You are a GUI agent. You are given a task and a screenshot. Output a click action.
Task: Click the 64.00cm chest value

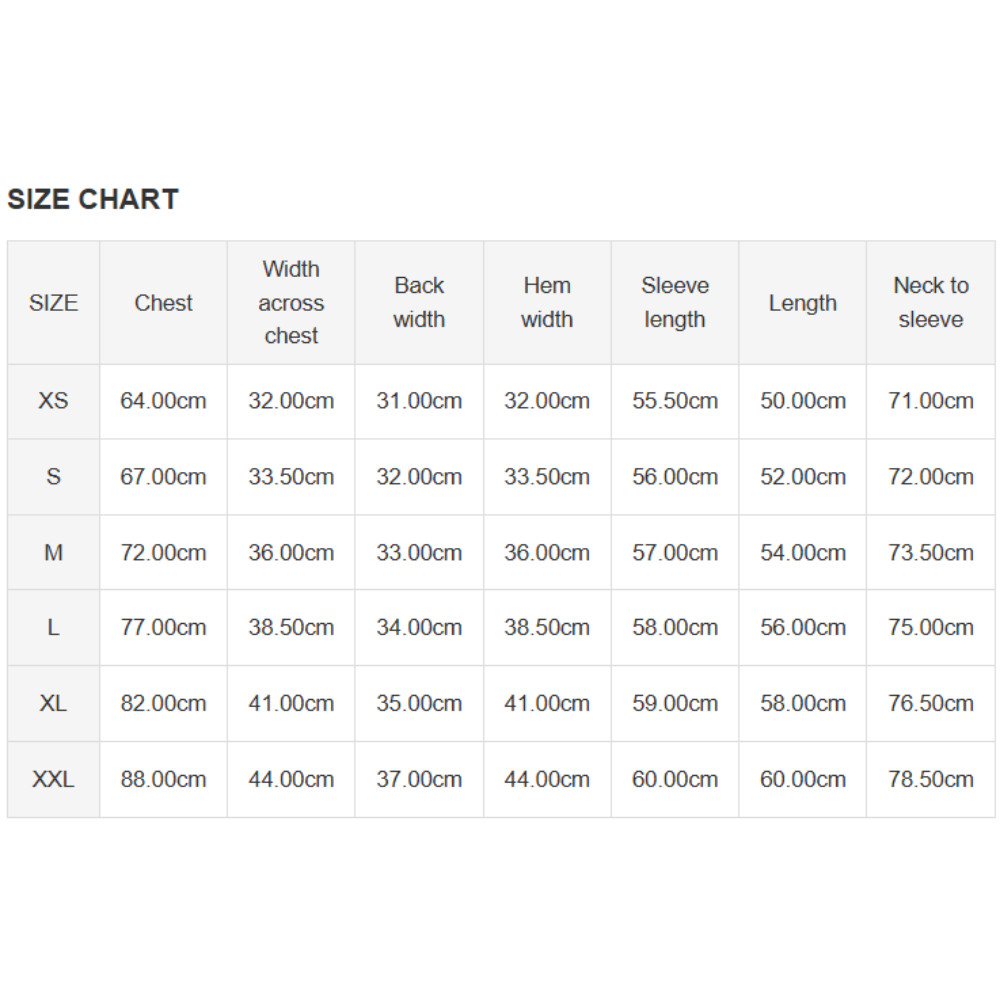point(163,401)
